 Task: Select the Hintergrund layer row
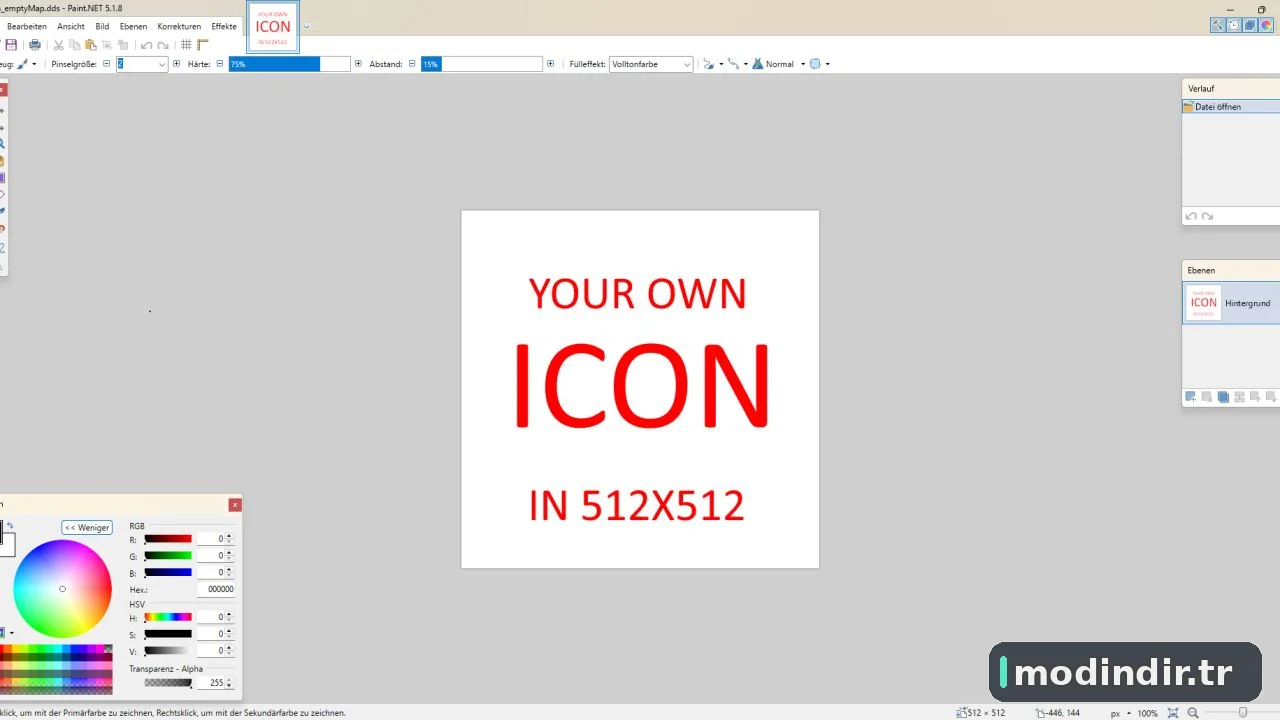coord(1231,303)
